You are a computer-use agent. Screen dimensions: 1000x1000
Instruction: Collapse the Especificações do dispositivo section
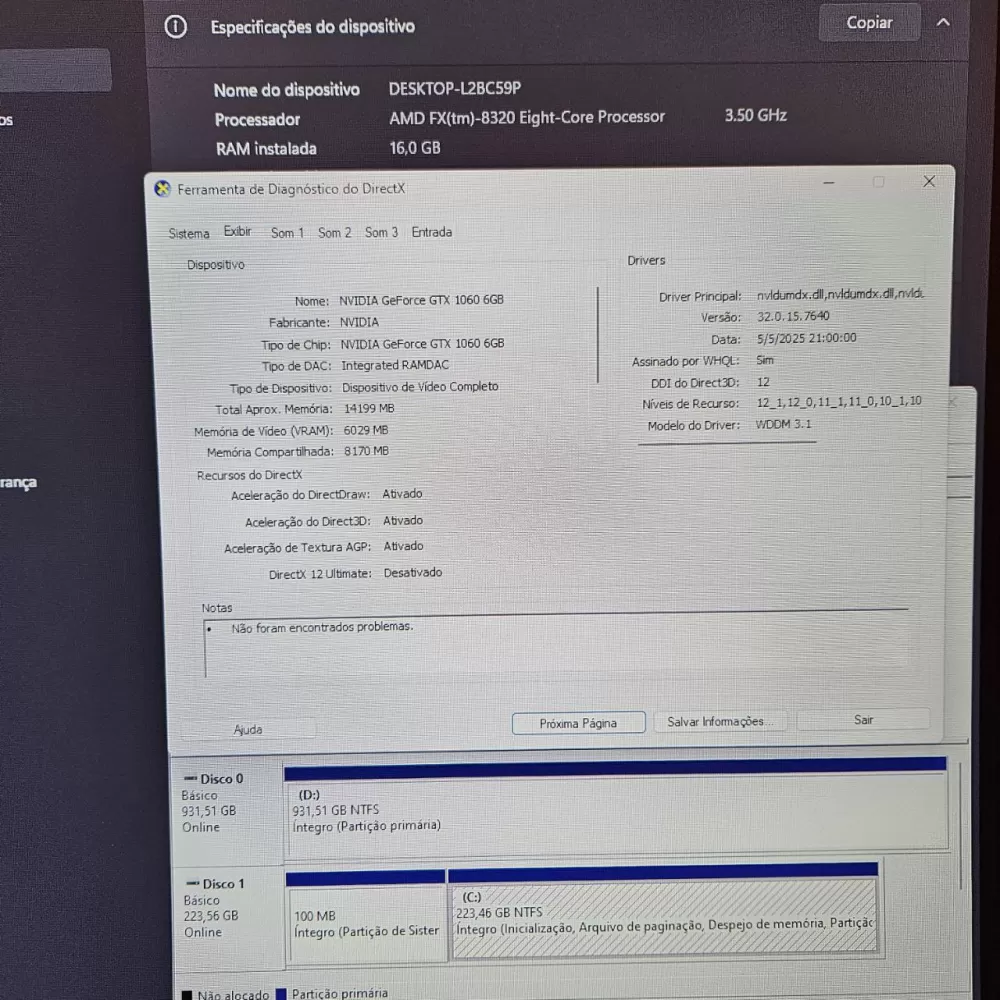(943, 23)
